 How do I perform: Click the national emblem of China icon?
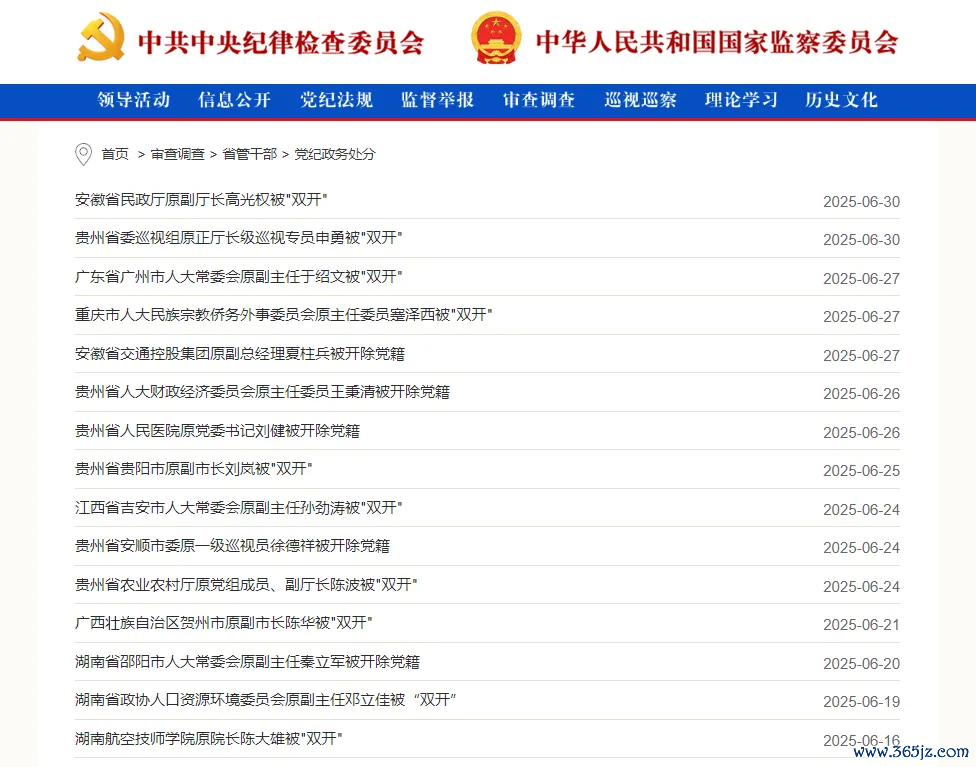(496, 37)
